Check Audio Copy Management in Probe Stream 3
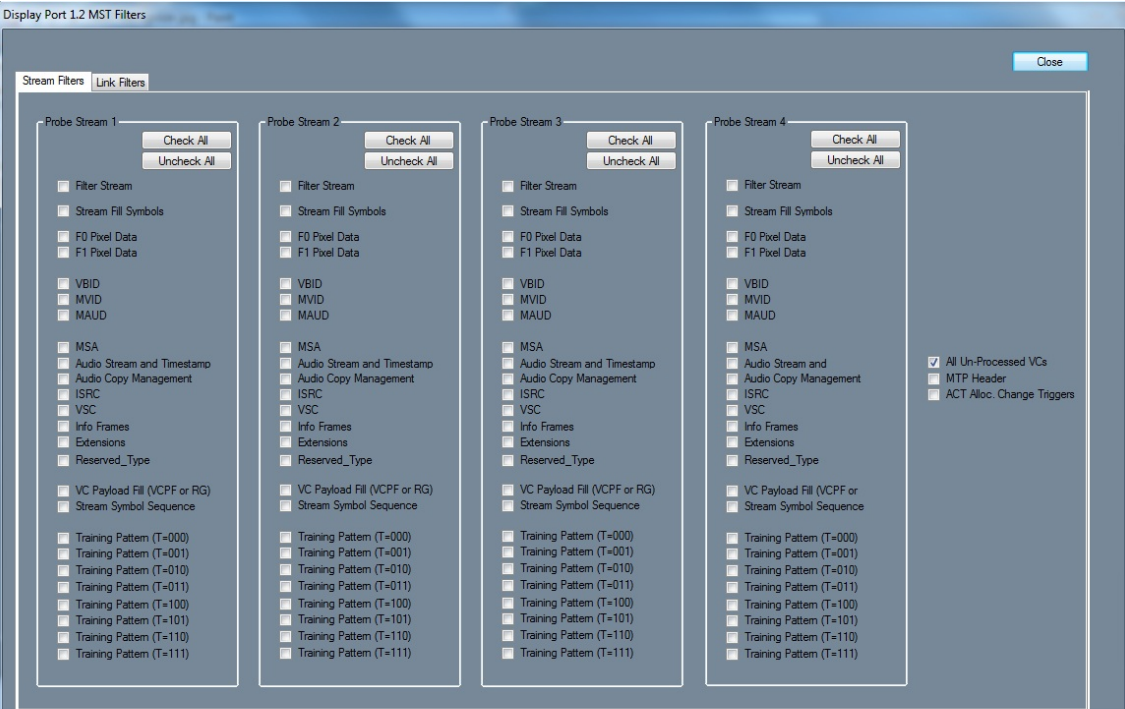1125x709 pixels. (508, 378)
